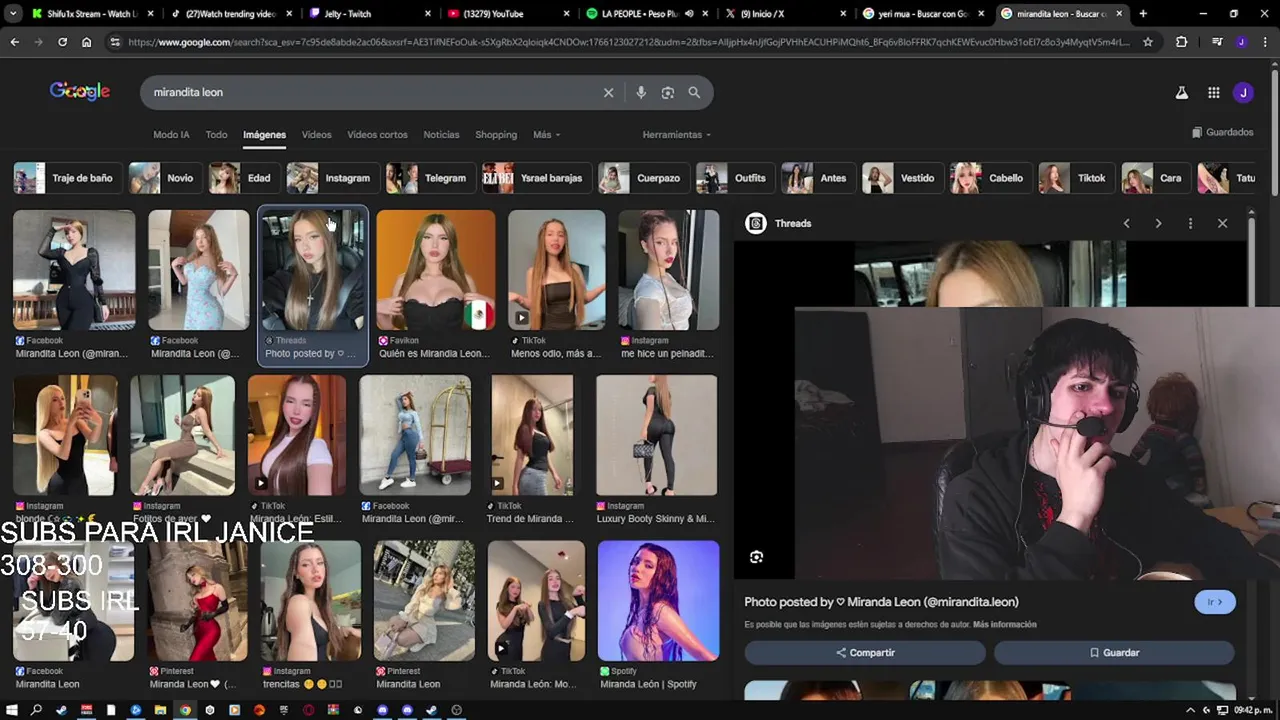1280x720 pixels.
Task: Switch to the Modo IA tab
Action: coord(171,135)
